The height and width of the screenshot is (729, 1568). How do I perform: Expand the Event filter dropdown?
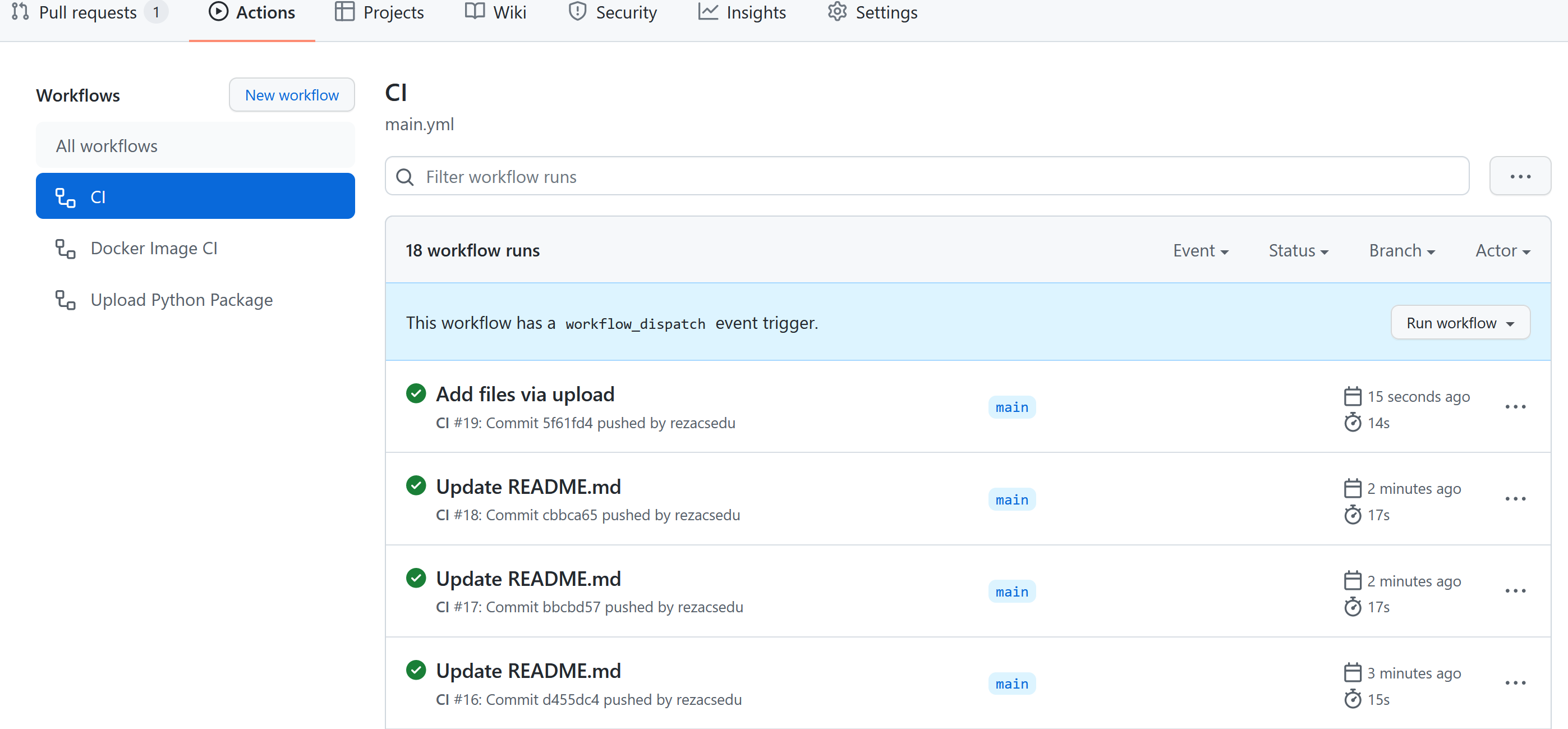click(1201, 250)
